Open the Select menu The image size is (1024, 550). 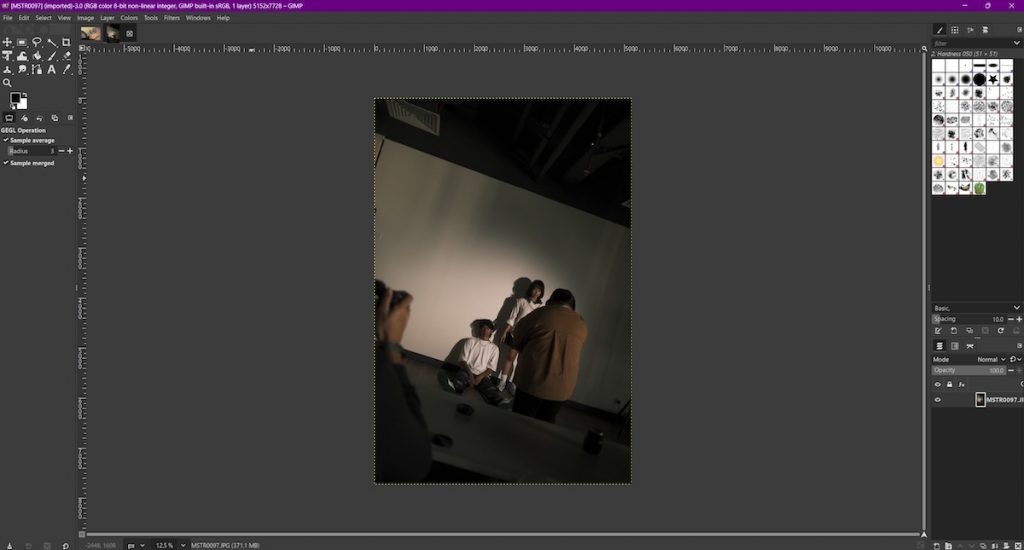(44, 18)
